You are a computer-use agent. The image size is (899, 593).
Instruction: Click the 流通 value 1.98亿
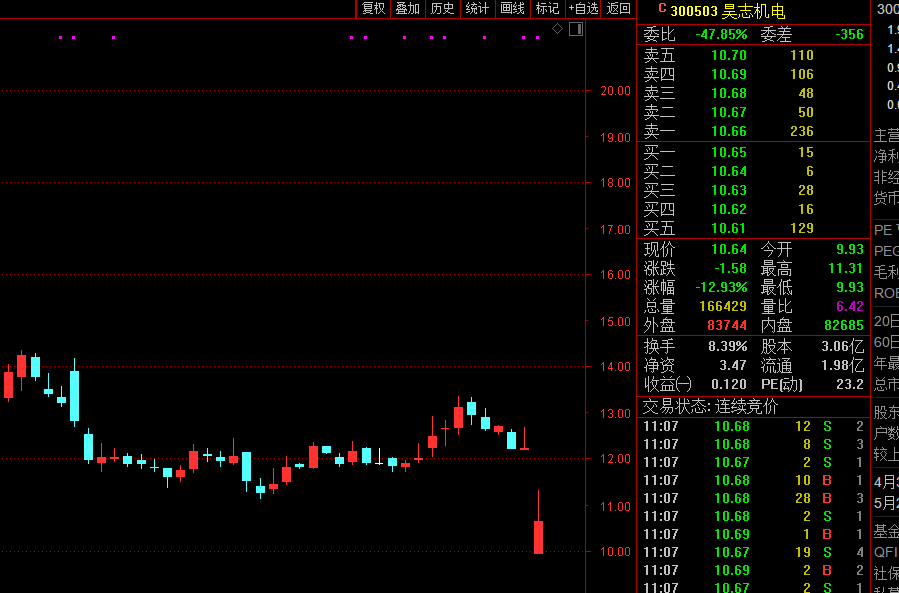pos(841,365)
